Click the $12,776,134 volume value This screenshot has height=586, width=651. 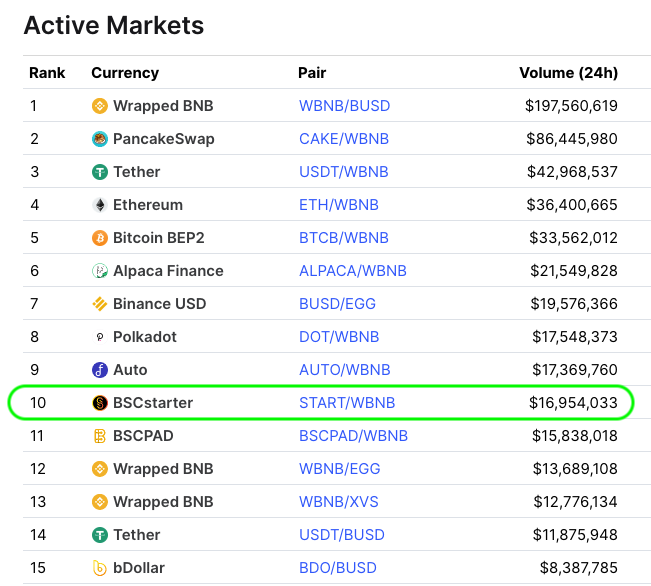click(575, 502)
